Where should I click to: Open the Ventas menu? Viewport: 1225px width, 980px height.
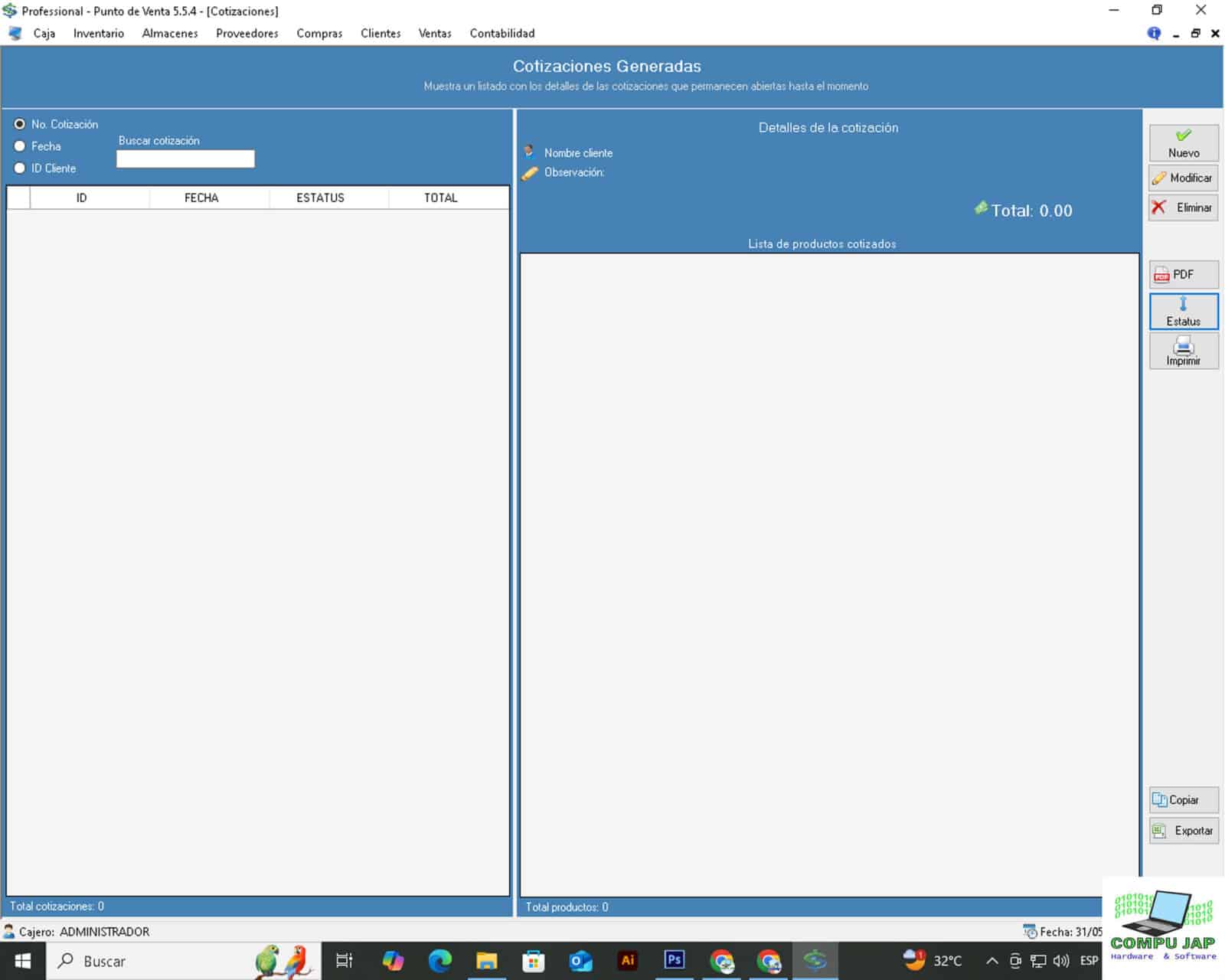435,34
